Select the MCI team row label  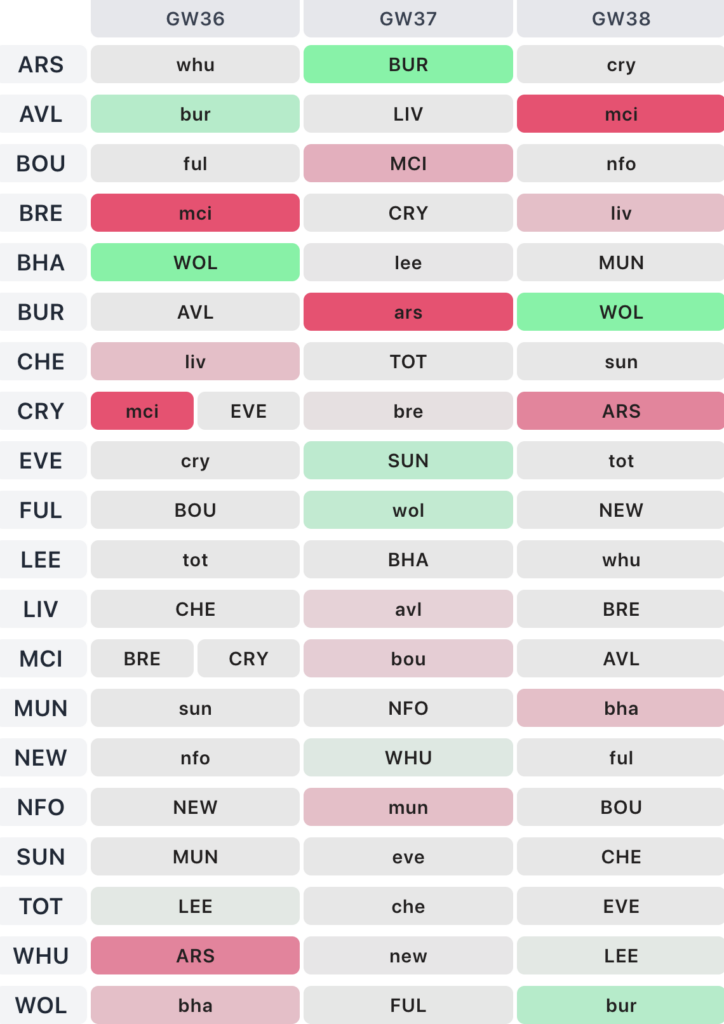[x=41, y=658]
